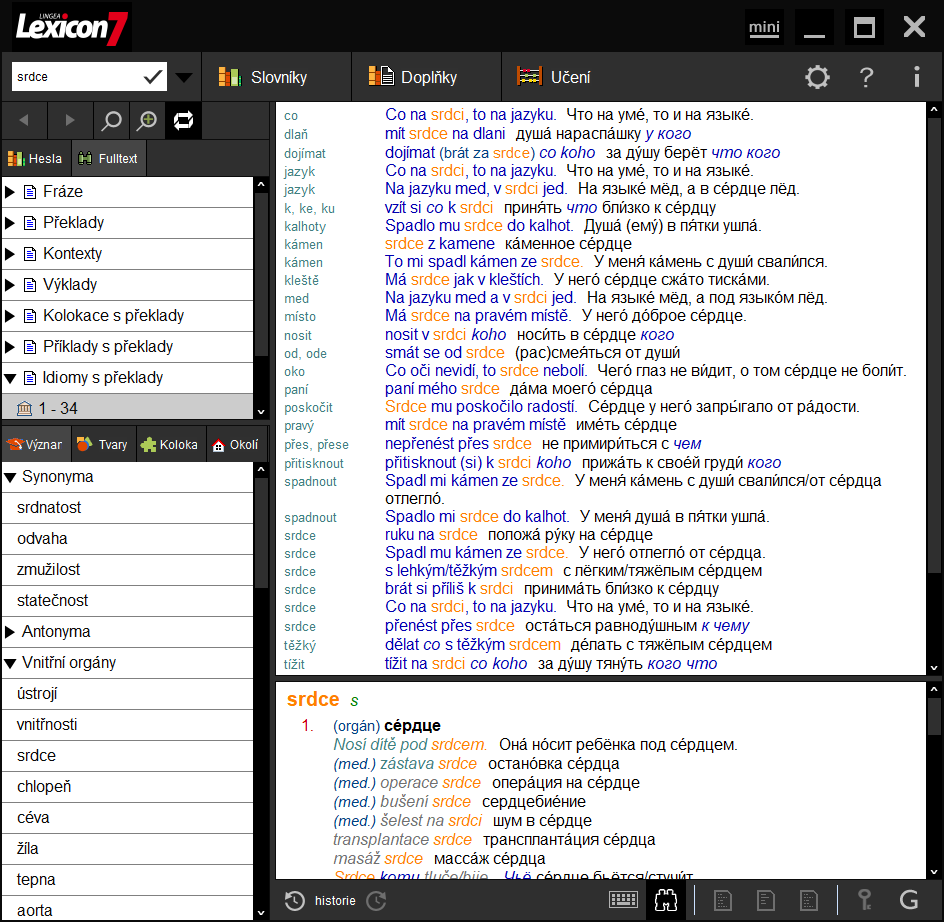The image size is (944, 922).
Task: Click the redo history arrow icon
Action: (x=377, y=901)
